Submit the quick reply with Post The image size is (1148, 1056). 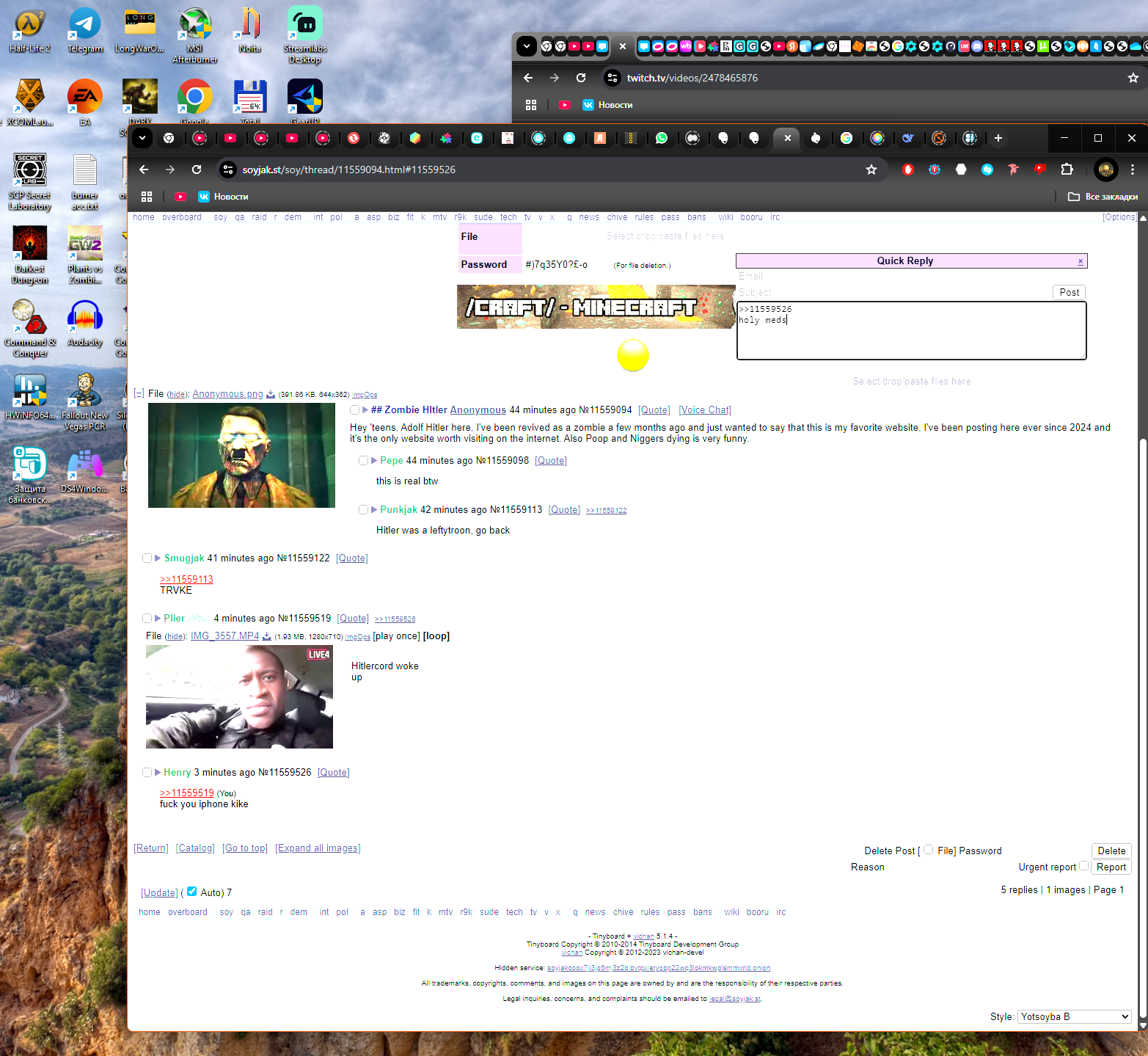(x=1070, y=292)
